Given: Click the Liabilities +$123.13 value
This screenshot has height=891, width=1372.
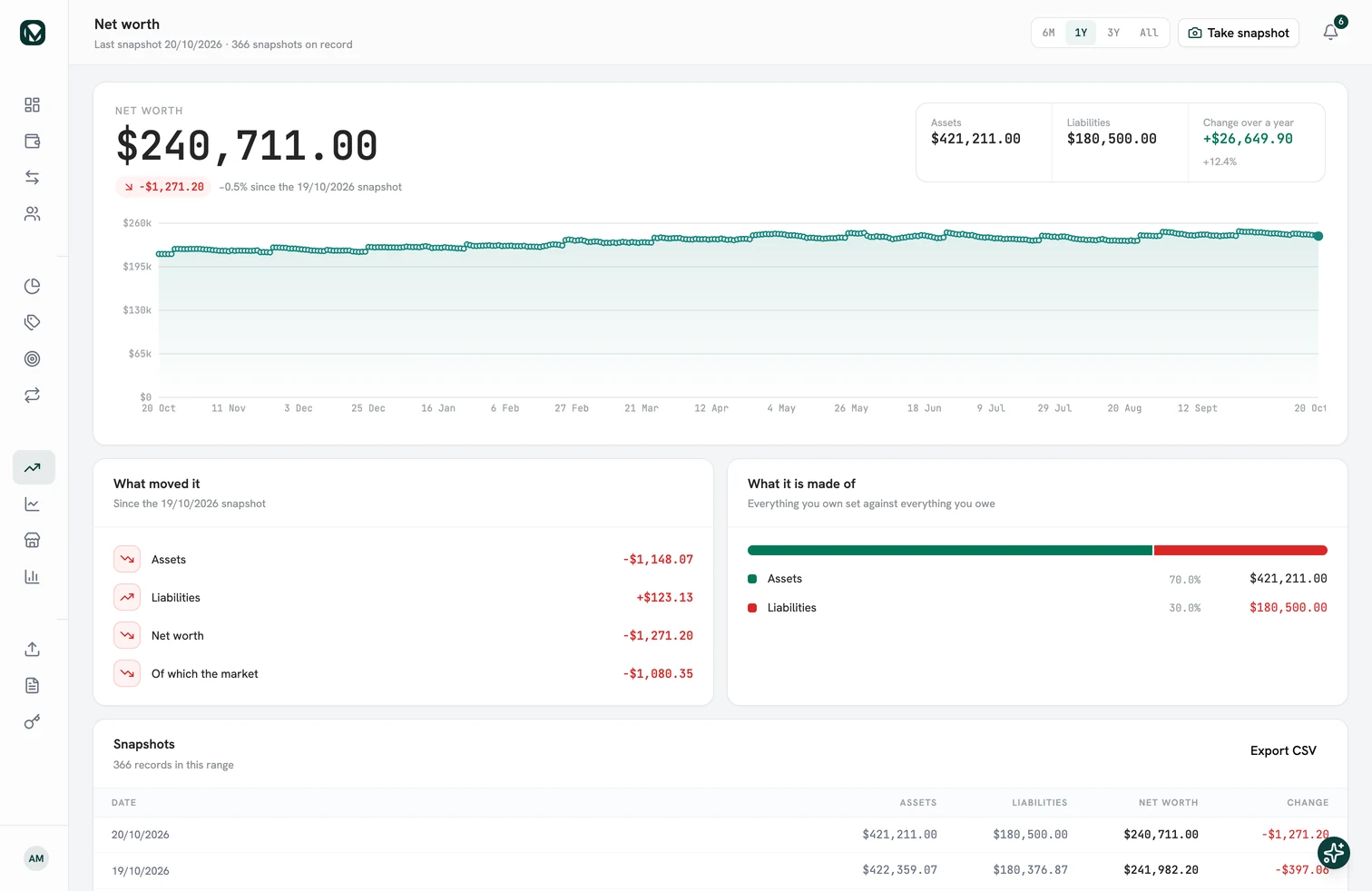Looking at the screenshot, I should pos(664,598).
